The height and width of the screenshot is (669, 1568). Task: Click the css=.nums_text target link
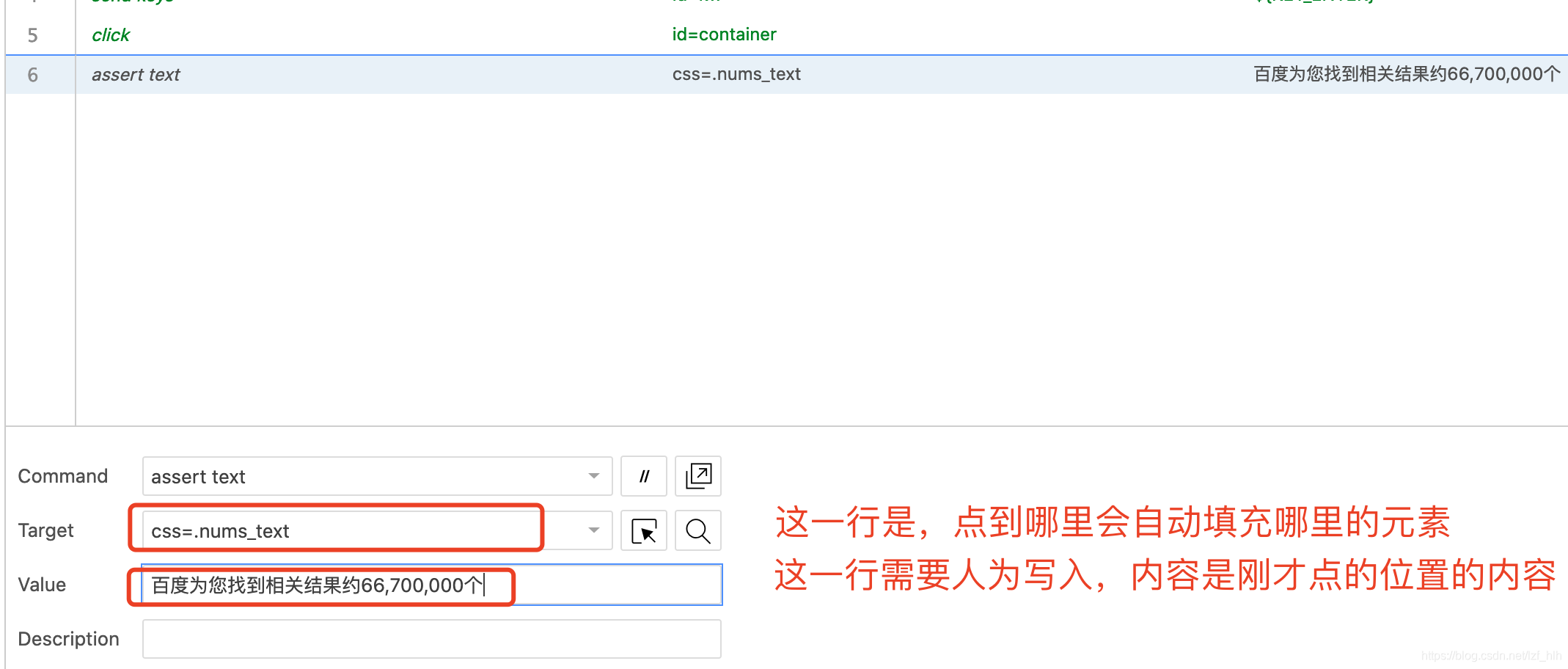736,74
